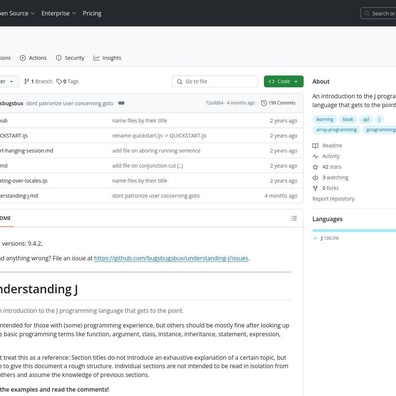Click the 'Languages' sidebar heading
This screenshot has width=396, height=396.
pyautogui.click(x=327, y=219)
